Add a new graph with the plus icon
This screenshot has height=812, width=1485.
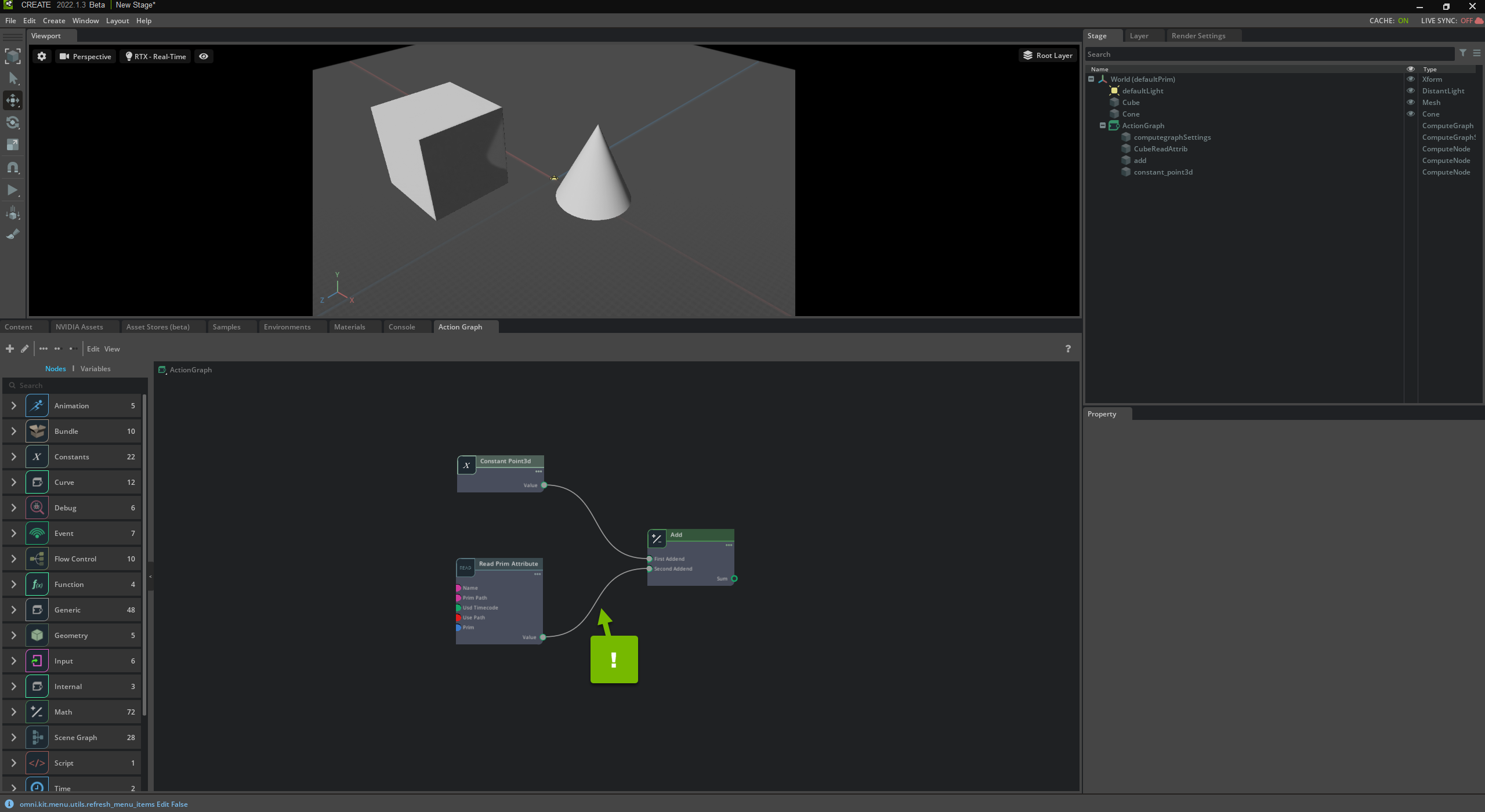[10, 349]
